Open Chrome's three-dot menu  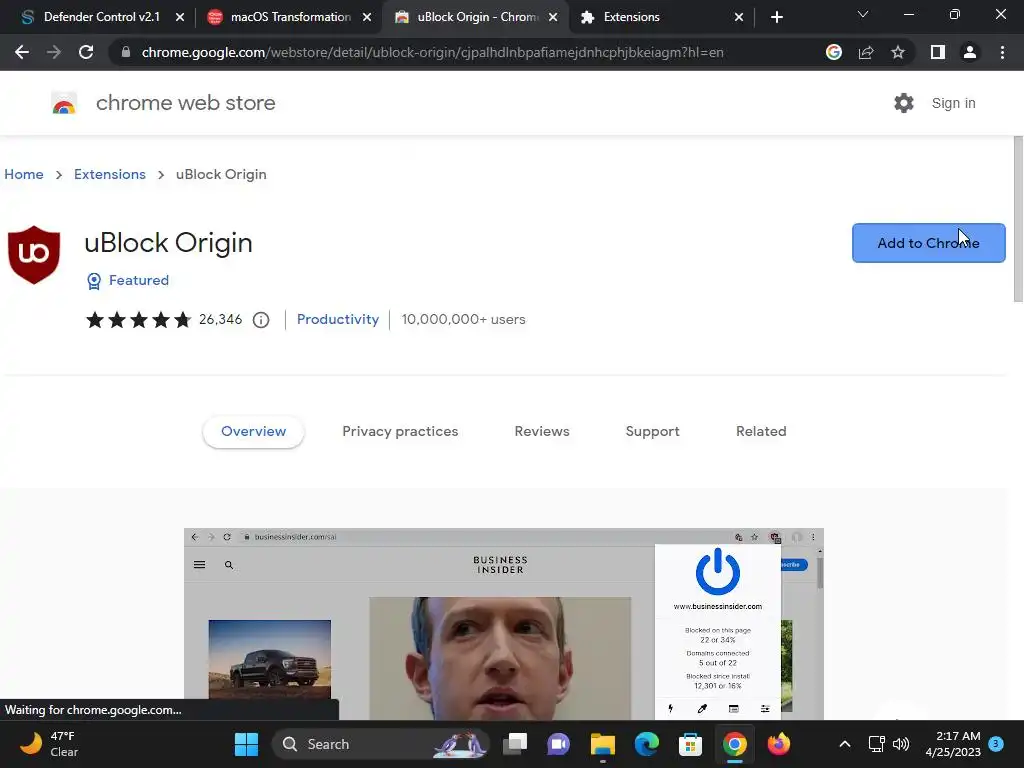pyautogui.click(x=1002, y=52)
